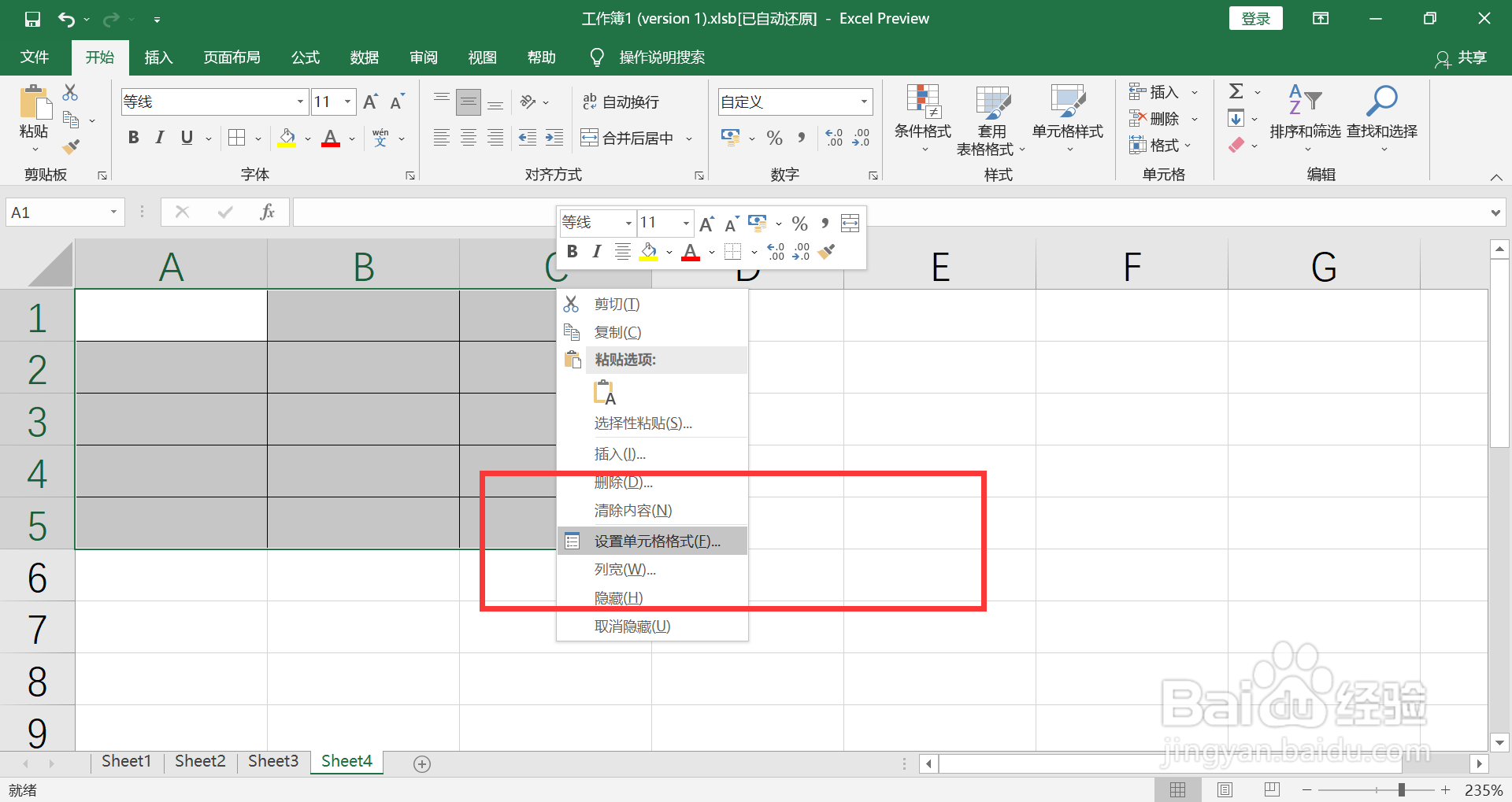Click the zoom slider handle

tap(1402, 789)
